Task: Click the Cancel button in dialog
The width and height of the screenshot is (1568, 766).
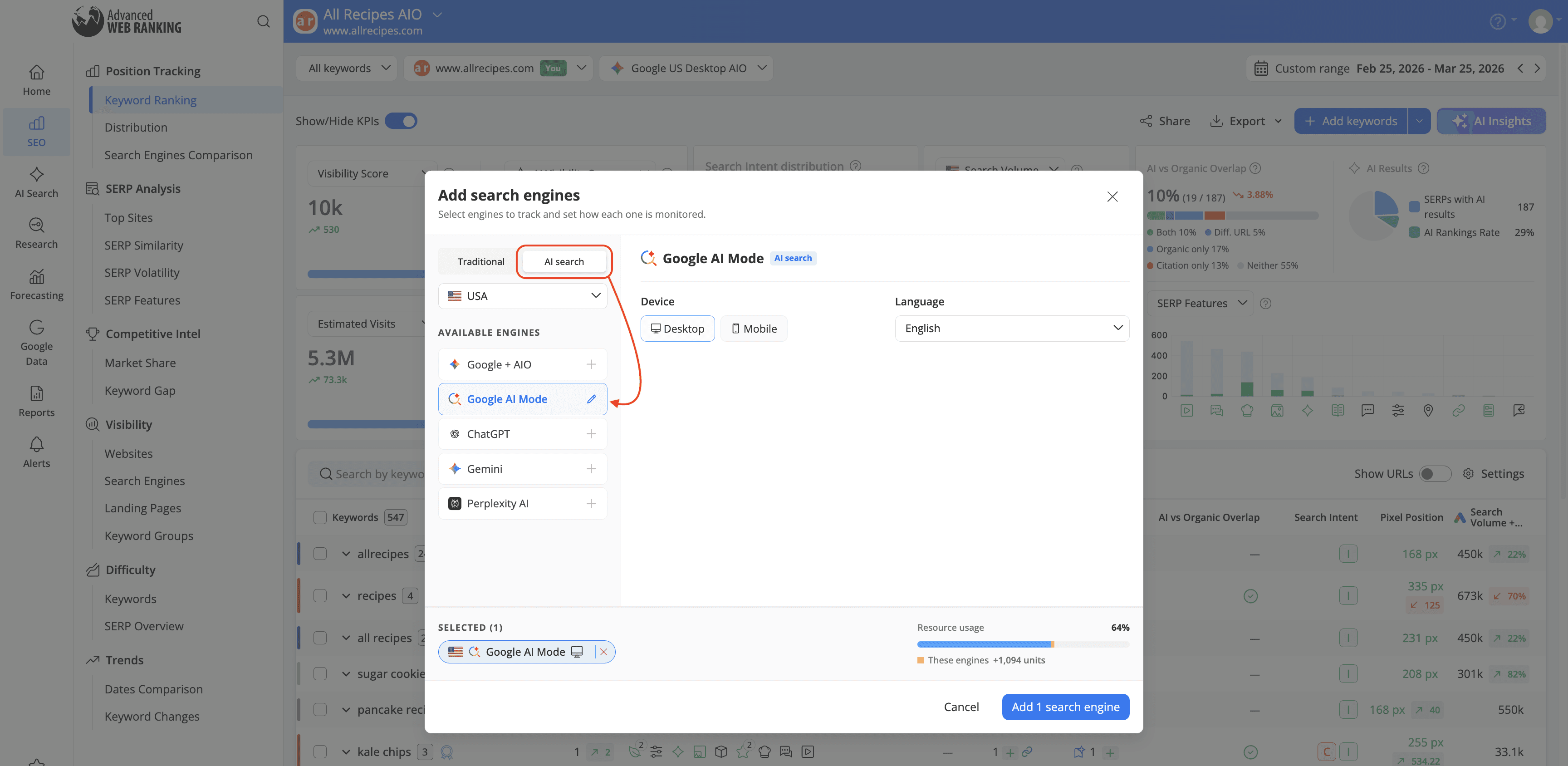Action: pyautogui.click(x=961, y=707)
